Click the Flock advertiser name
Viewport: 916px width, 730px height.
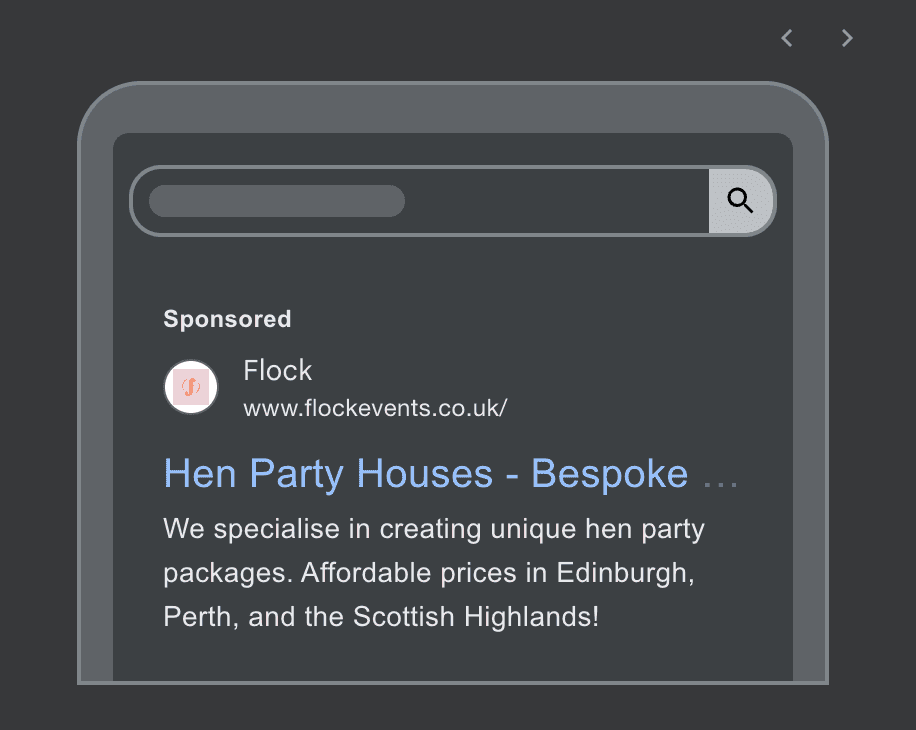tap(277, 370)
